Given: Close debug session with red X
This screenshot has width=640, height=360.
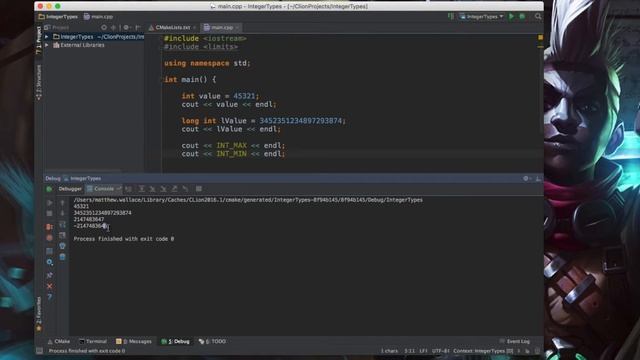Looking at the screenshot, I should (49, 286).
